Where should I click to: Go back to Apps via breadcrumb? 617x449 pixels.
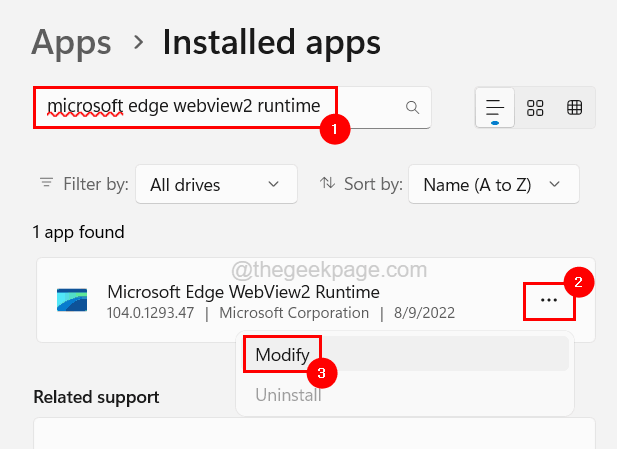tap(70, 43)
